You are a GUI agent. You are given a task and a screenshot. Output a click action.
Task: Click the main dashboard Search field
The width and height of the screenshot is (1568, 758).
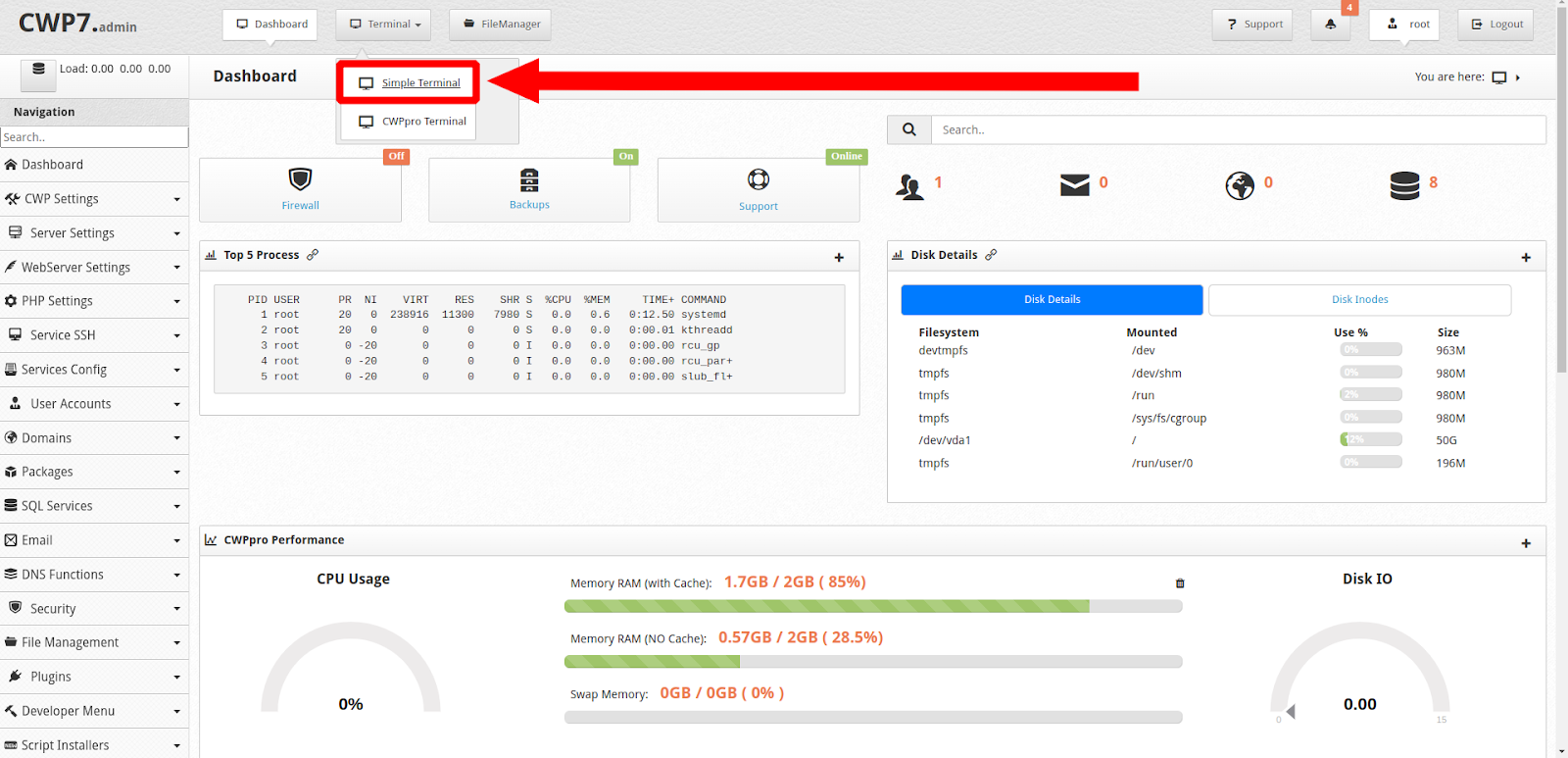[x=1239, y=129]
